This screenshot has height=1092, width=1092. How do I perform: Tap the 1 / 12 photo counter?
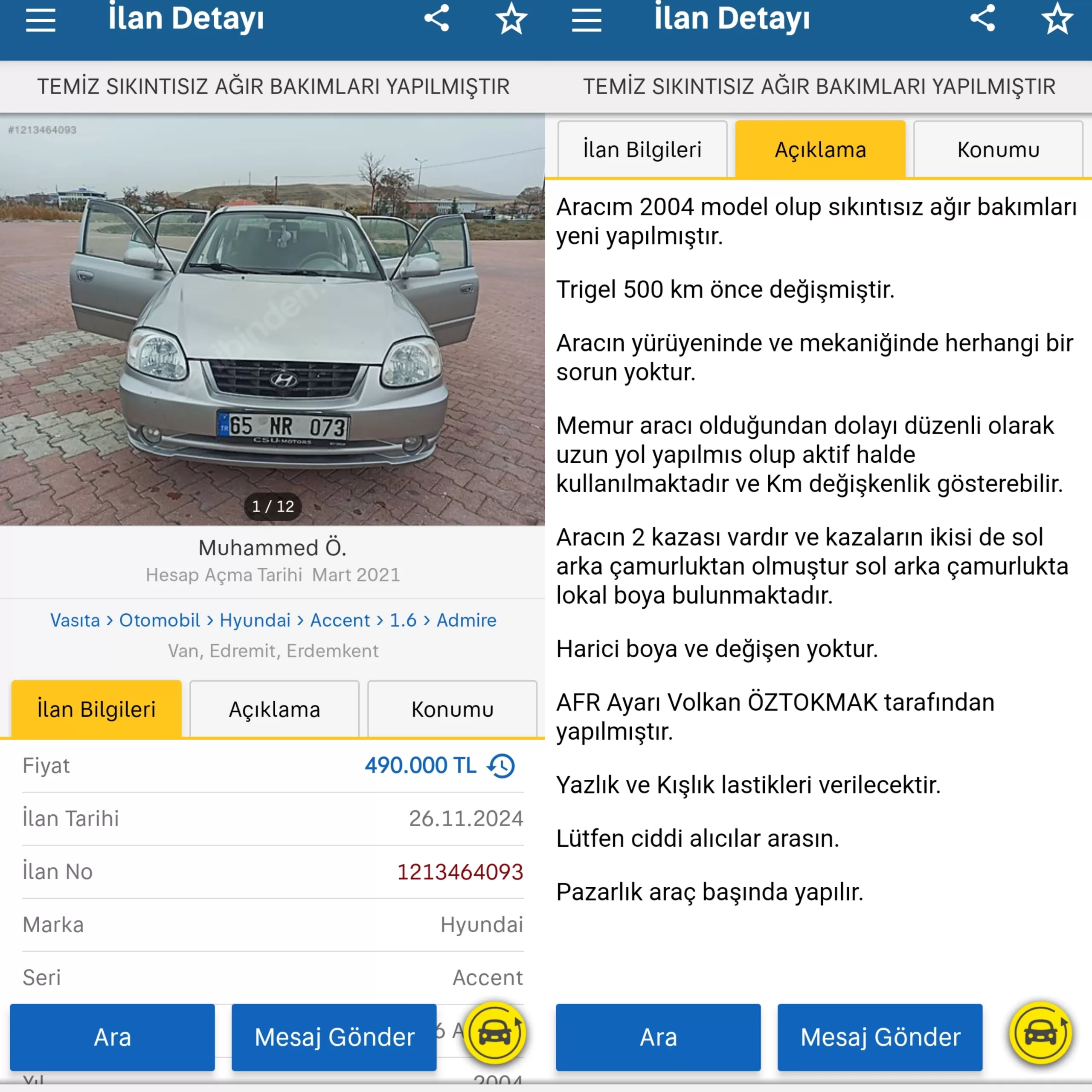pyautogui.click(x=273, y=506)
